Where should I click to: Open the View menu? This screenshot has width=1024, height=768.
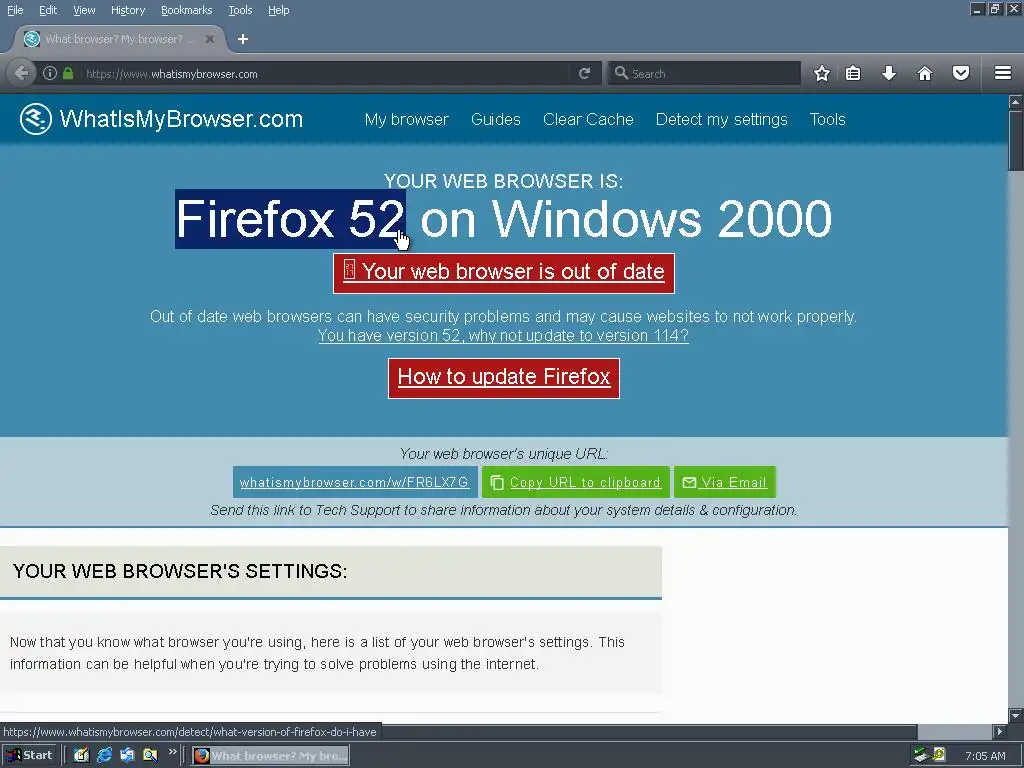[84, 10]
